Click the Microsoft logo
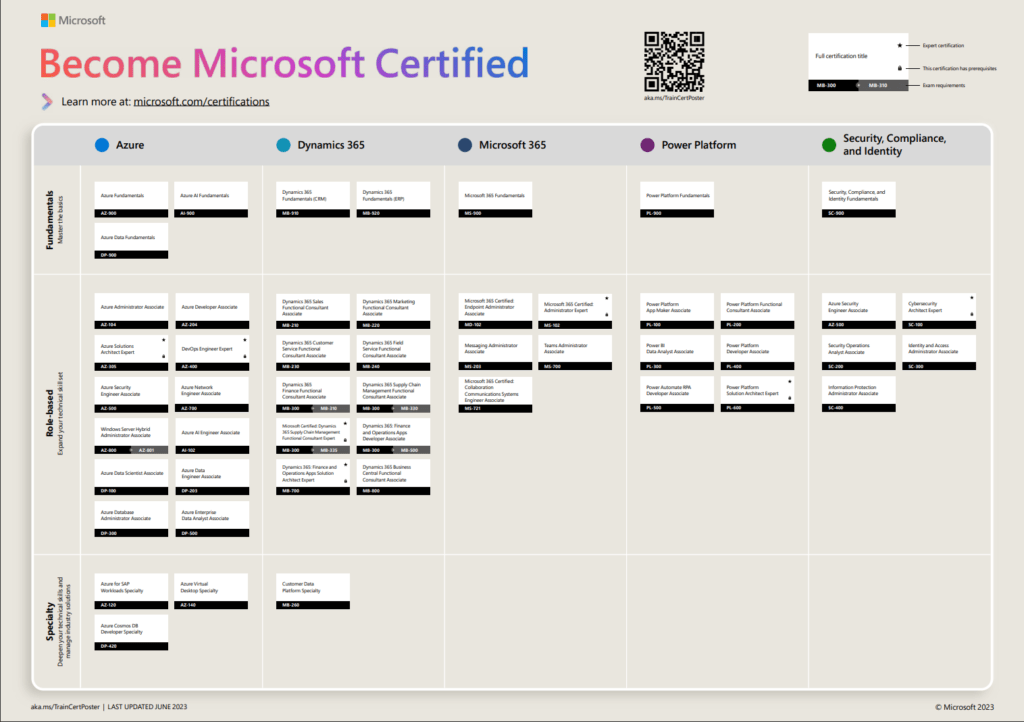The image size is (1024, 722). pyautogui.click(x=72, y=19)
